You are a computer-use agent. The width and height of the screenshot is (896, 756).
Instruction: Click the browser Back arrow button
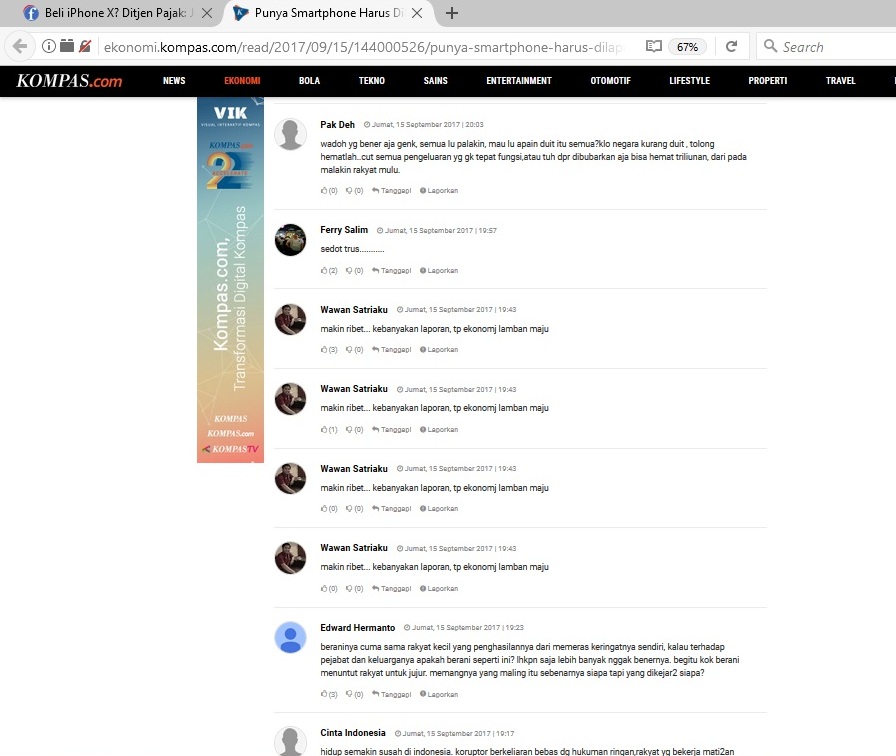(20, 46)
